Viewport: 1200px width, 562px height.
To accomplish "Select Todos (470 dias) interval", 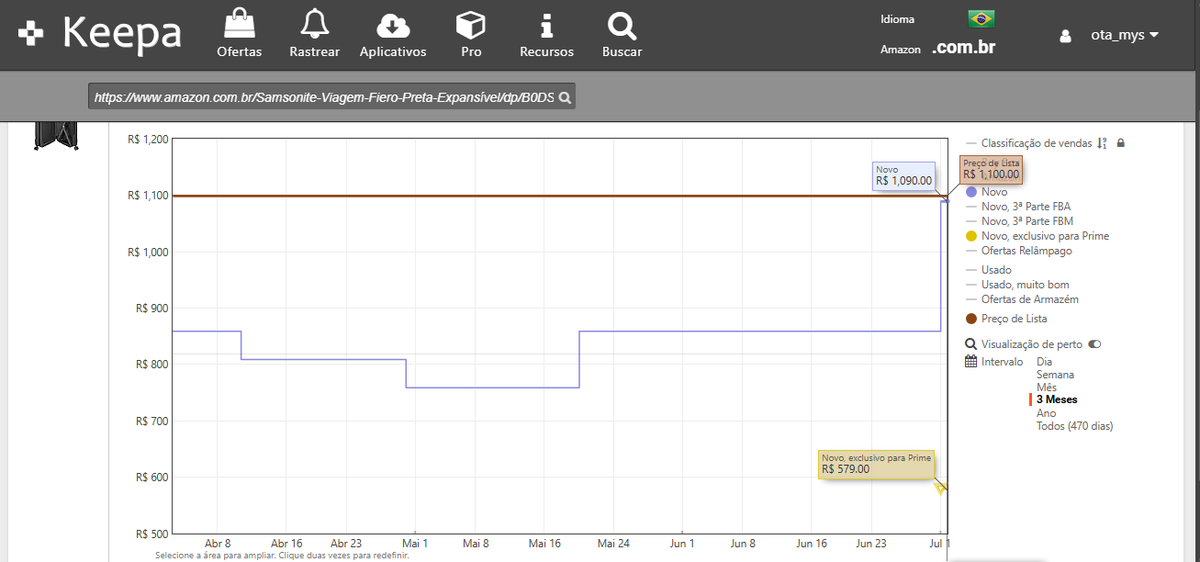I will (1074, 426).
